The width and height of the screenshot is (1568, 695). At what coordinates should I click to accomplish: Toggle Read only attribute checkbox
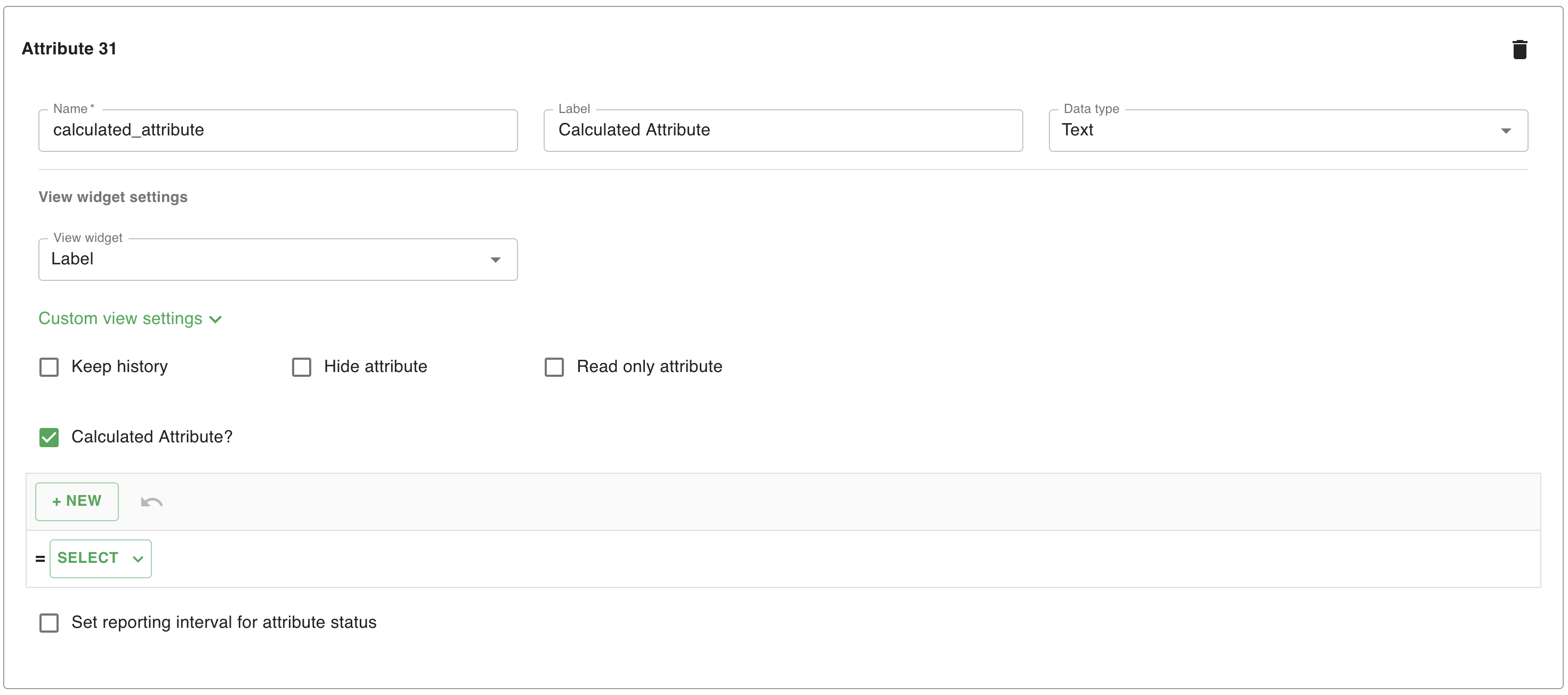point(554,367)
